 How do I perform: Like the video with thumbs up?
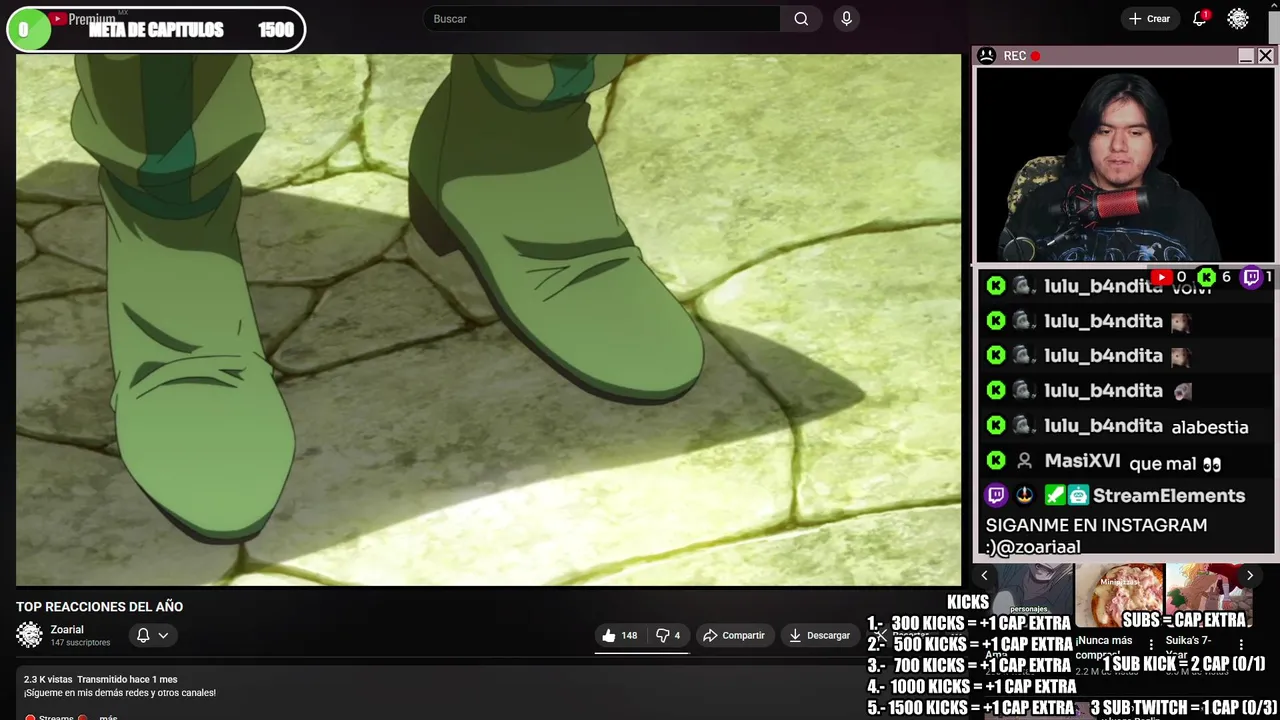coord(619,635)
